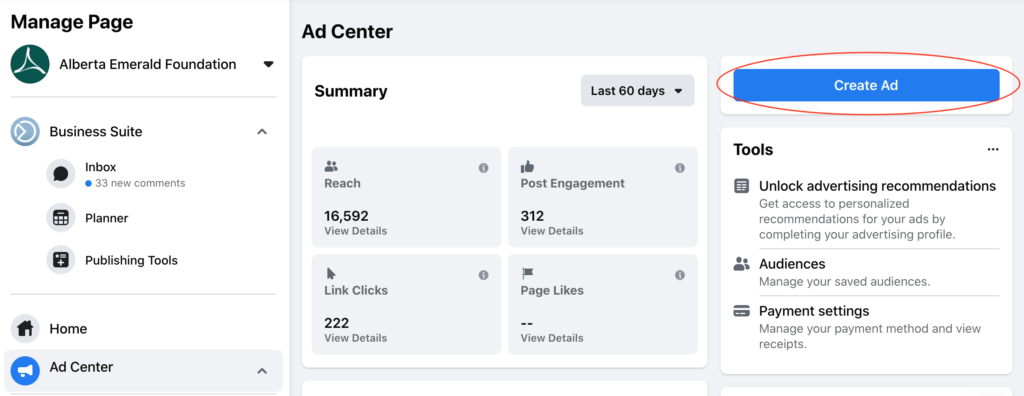This screenshot has height=396, width=1024.
Task: Select Unlock advertising recommendations
Action: click(877, 186)
